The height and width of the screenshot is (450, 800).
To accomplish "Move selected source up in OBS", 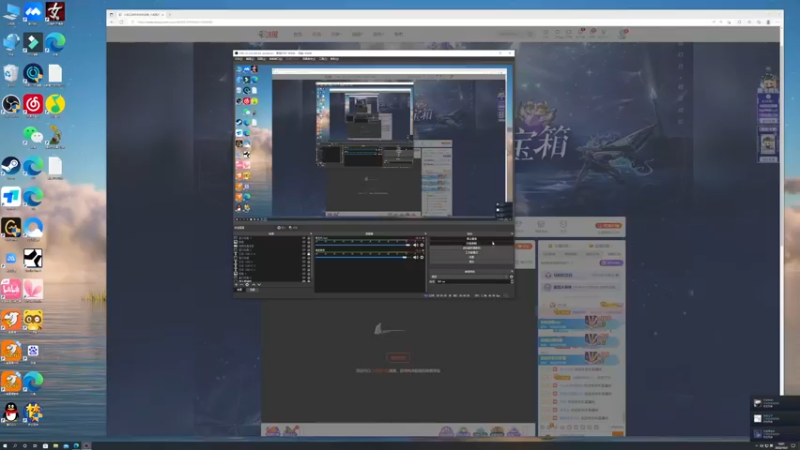I will click(254, 284).
